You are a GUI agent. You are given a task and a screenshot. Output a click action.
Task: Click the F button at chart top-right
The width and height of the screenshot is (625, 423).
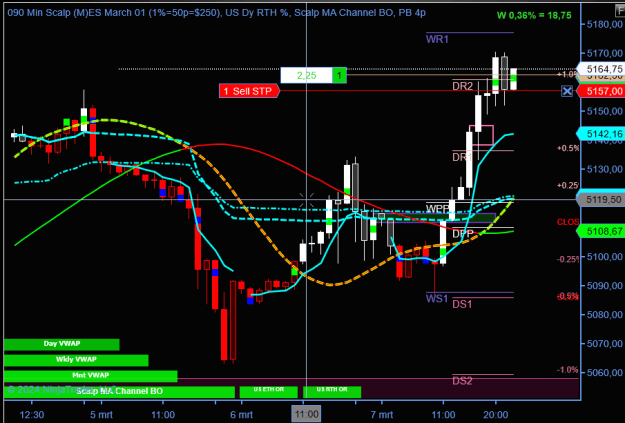(620, 11)
